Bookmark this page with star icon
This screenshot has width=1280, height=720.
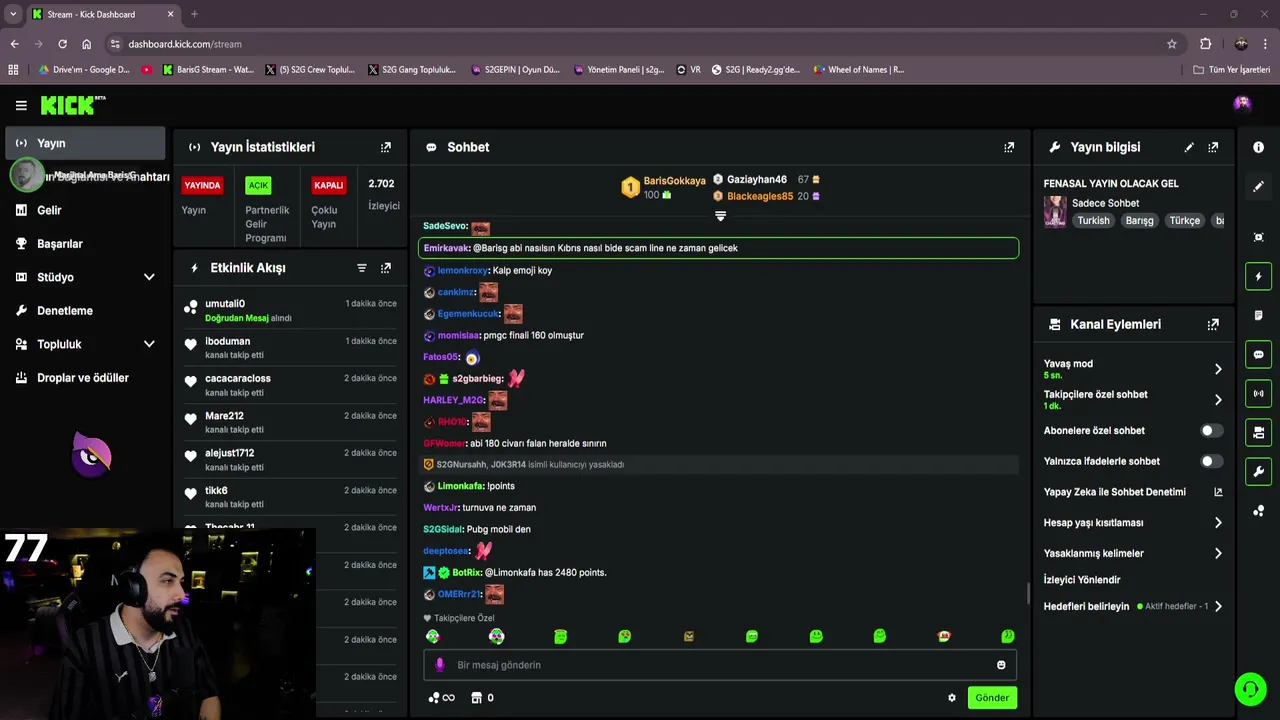coord(1172,44)
